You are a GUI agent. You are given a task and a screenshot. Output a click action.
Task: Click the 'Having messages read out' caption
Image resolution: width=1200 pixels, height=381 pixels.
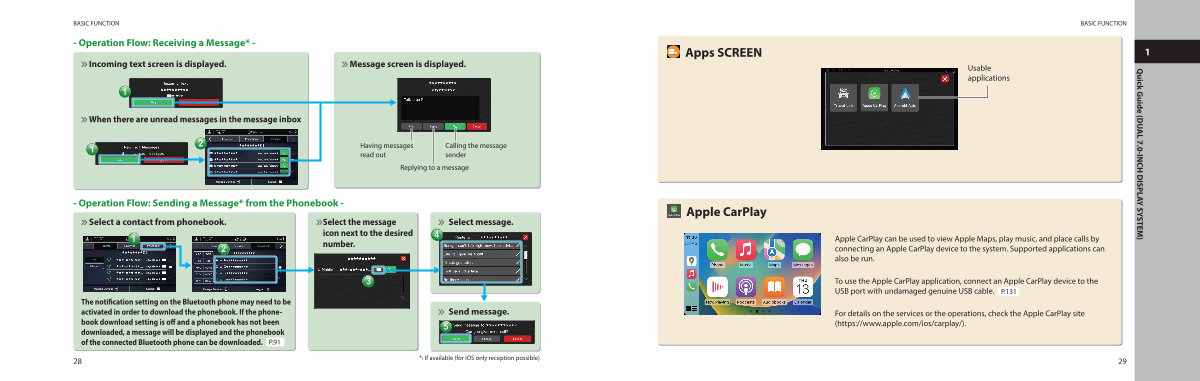point(387,150)
